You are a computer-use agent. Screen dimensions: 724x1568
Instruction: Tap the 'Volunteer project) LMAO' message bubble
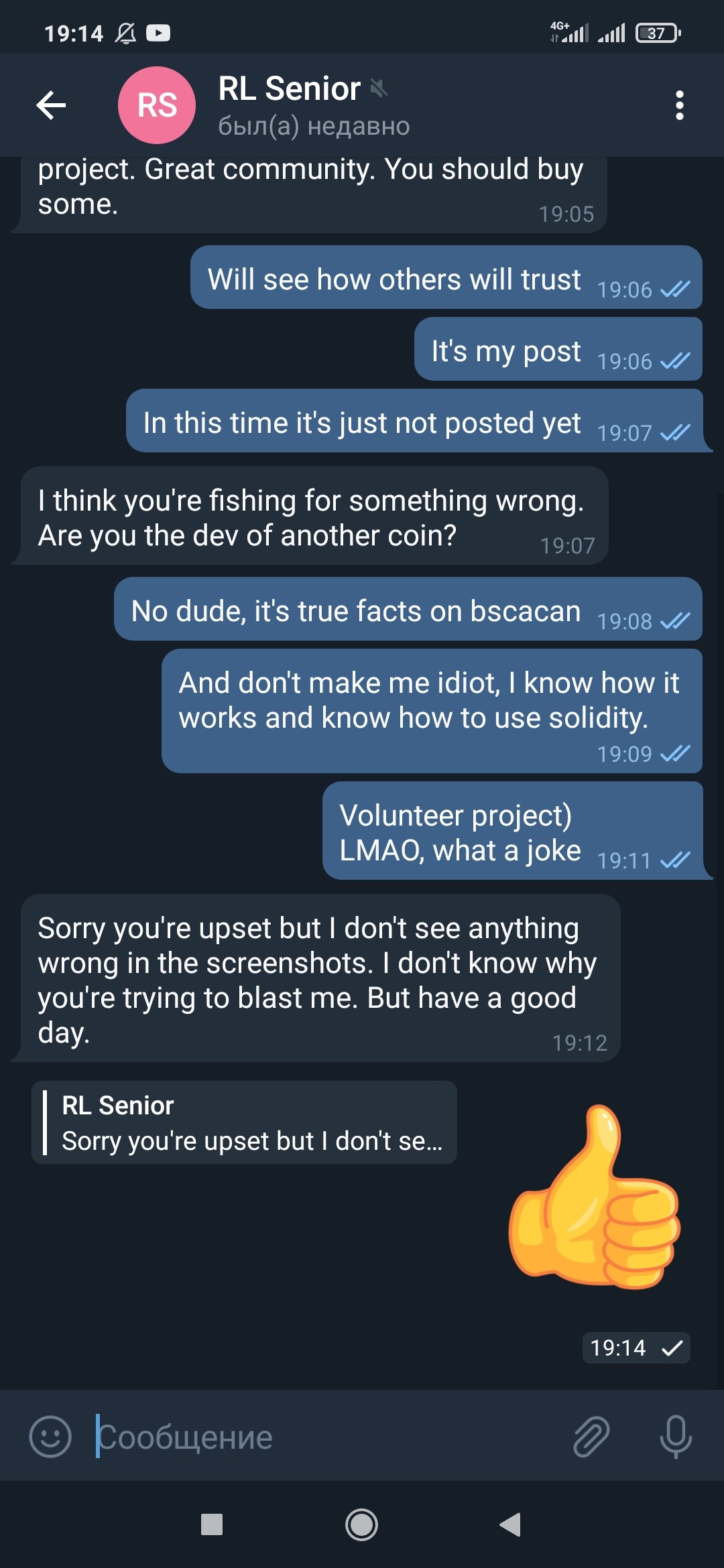point(512,831)
